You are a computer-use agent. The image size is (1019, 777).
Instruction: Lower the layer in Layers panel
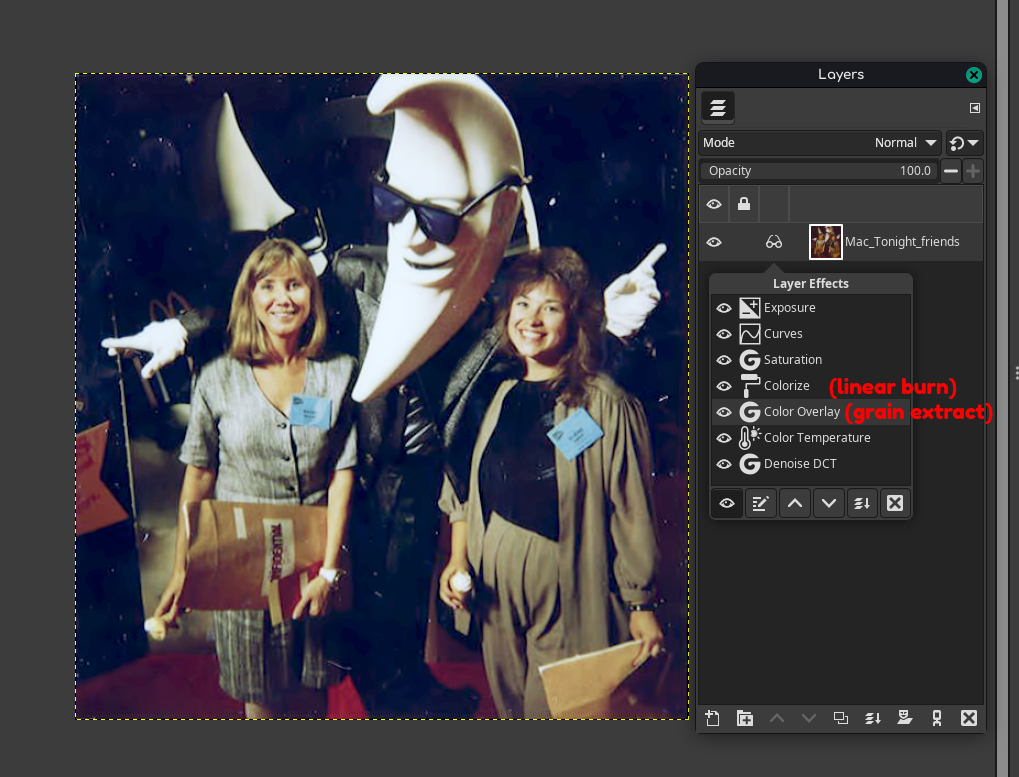click(808, 718)
